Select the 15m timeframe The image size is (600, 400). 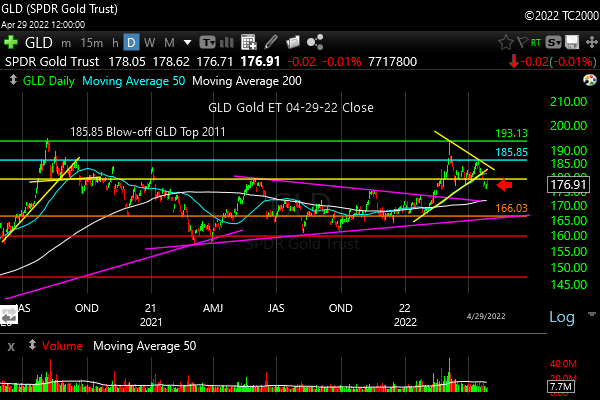[91, 43]
